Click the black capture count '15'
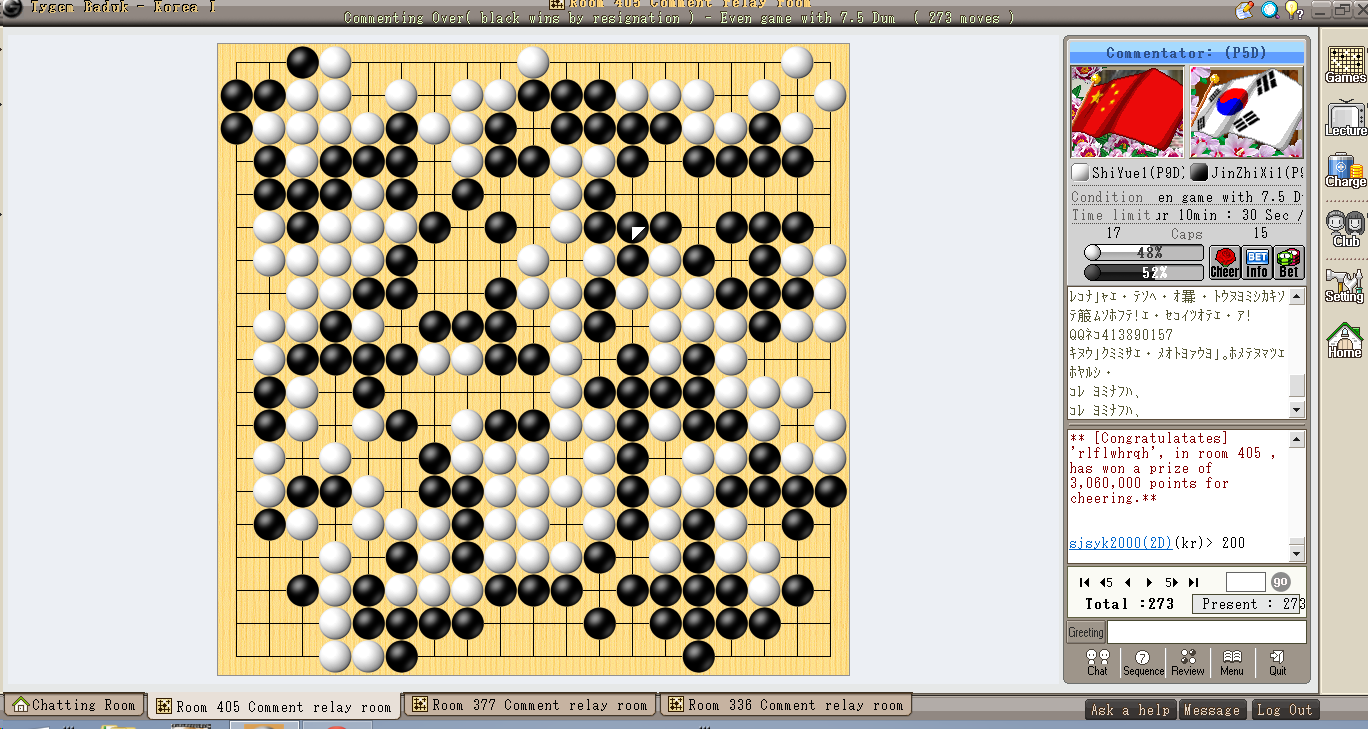This screenshot has width=1368, height=729. pos(1261,233)
